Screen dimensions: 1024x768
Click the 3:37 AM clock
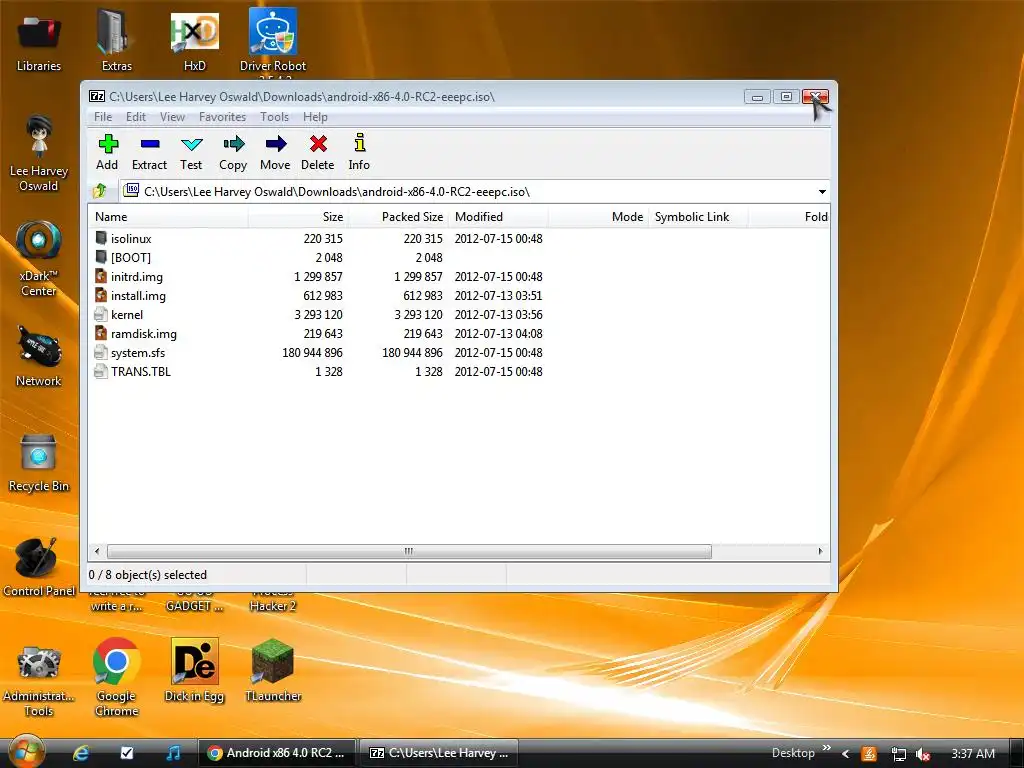(x=973, y=754)
